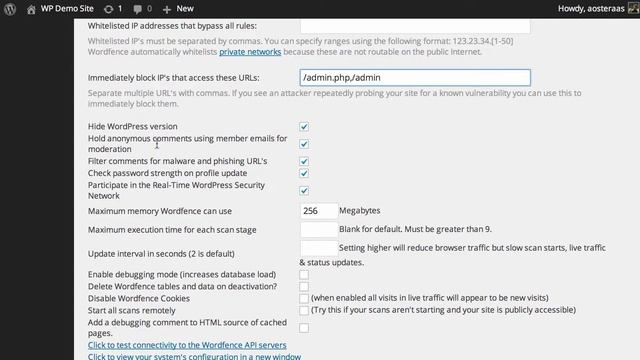640x360 pixels.
Task: Click 'Blank for default. Must be greater than 9.'
Action: click(x=415, y=229)
